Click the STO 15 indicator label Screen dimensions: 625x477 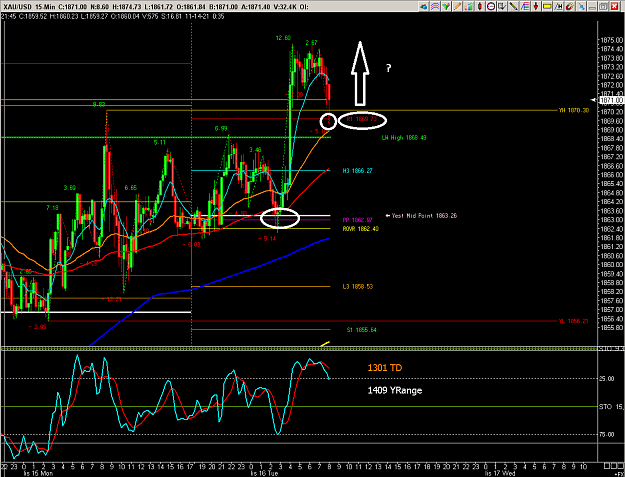pos(611,406)
